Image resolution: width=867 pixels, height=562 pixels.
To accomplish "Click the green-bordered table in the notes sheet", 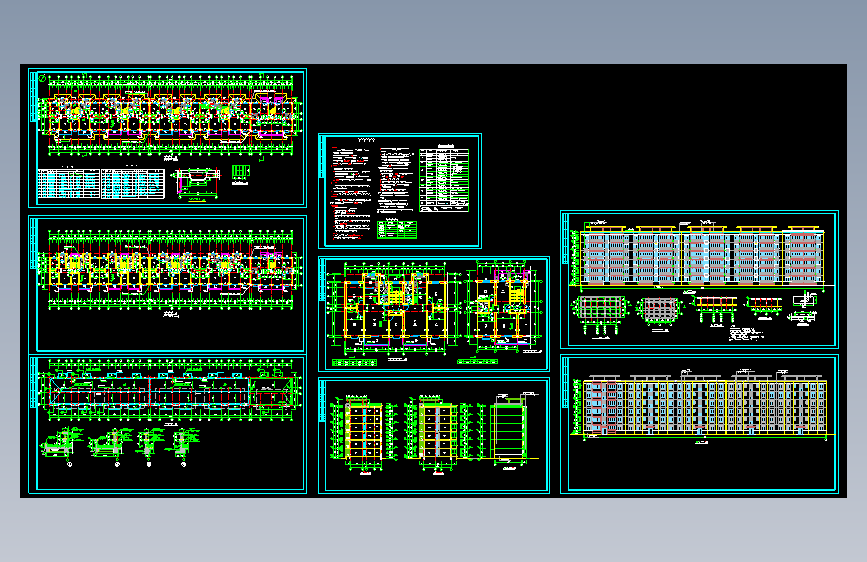I will coord(444,180).
